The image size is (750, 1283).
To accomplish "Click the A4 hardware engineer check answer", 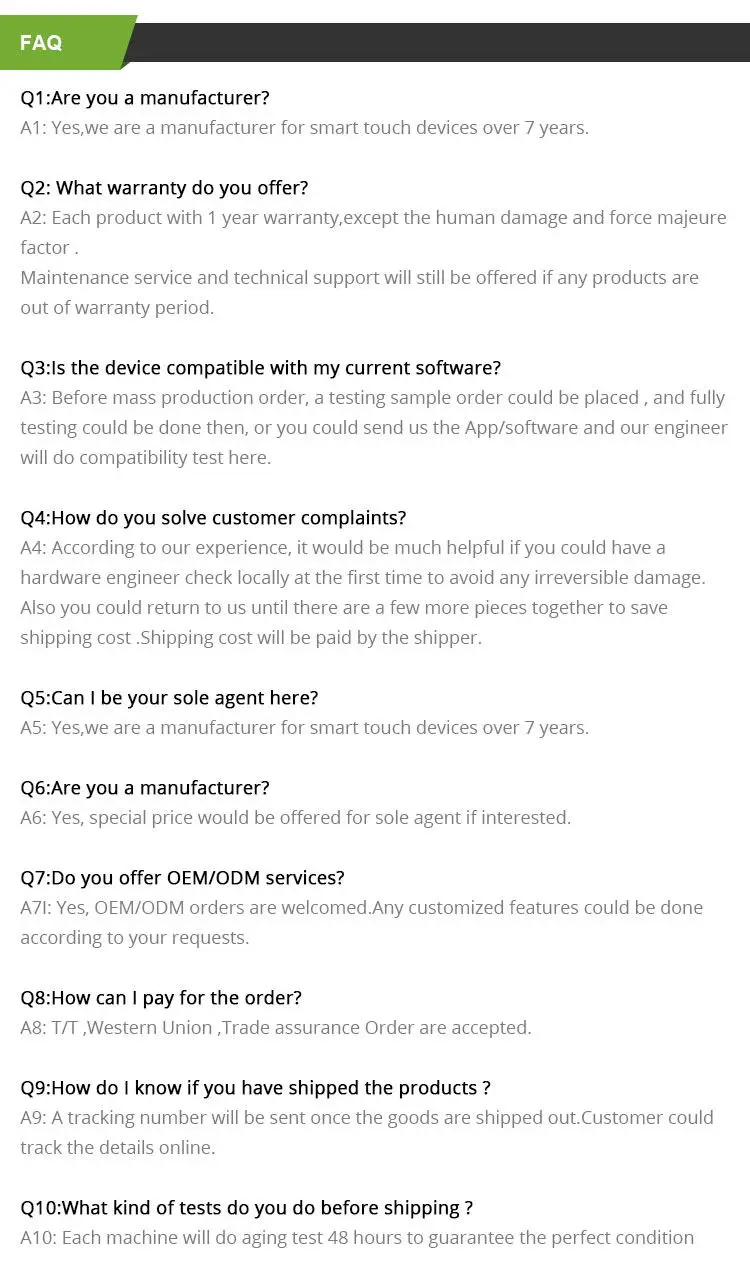I will pos(363,562).
